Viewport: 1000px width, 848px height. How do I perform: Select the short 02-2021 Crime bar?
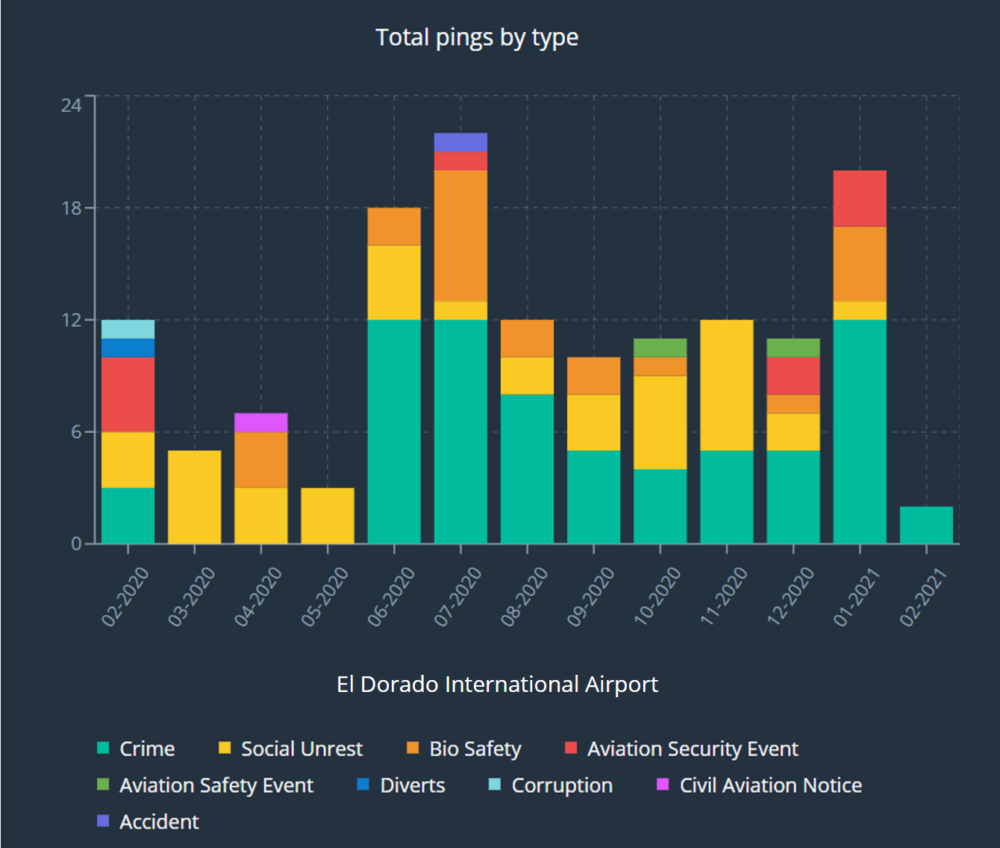point(926,525)
